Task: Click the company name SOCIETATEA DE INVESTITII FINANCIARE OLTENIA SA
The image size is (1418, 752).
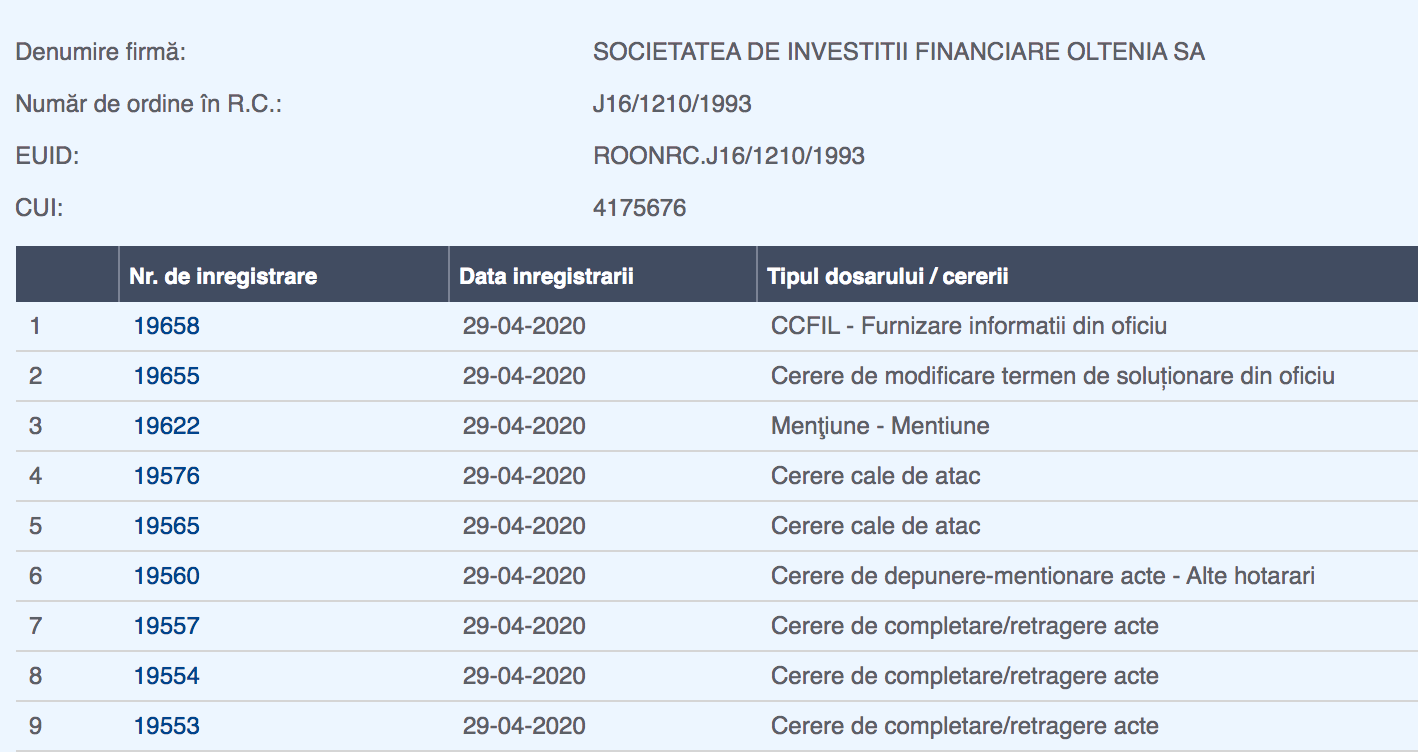Action: point(899,52)
